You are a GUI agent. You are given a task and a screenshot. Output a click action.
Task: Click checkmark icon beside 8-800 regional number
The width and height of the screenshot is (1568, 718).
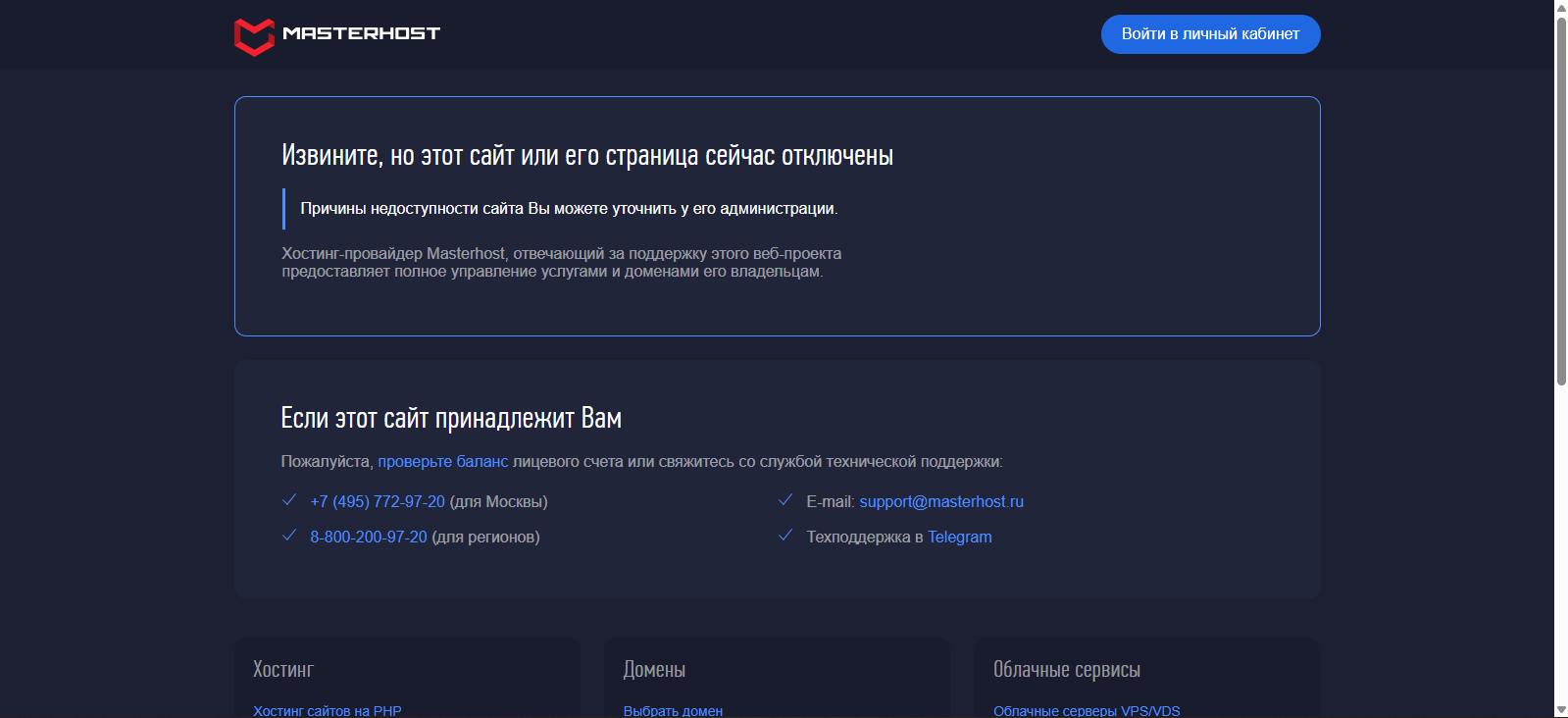coord(289,536)
